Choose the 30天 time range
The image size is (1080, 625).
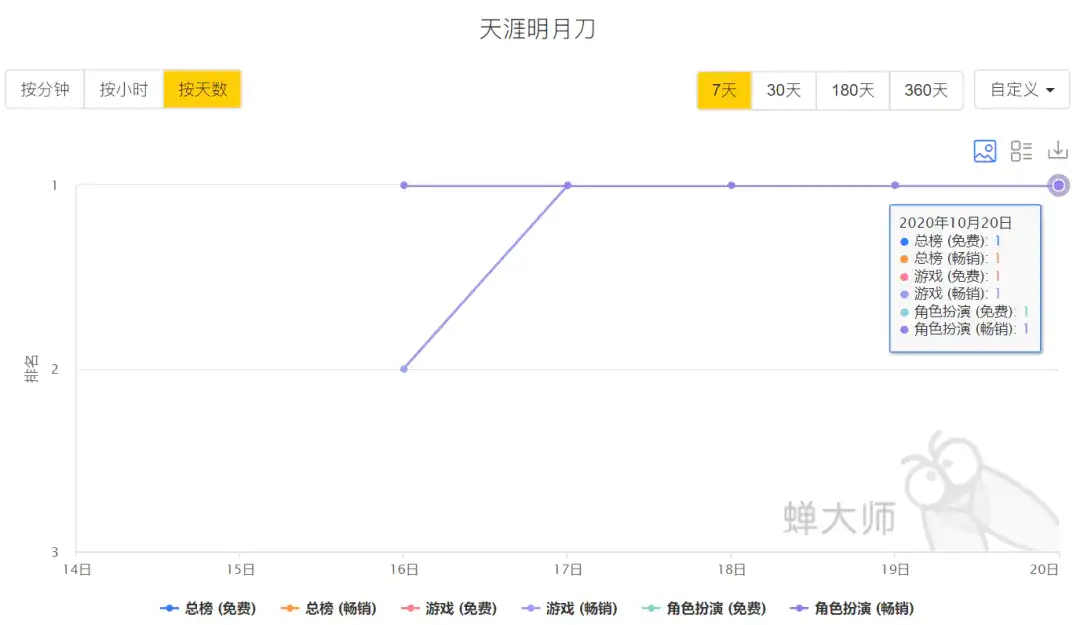[x=784, y=90]
